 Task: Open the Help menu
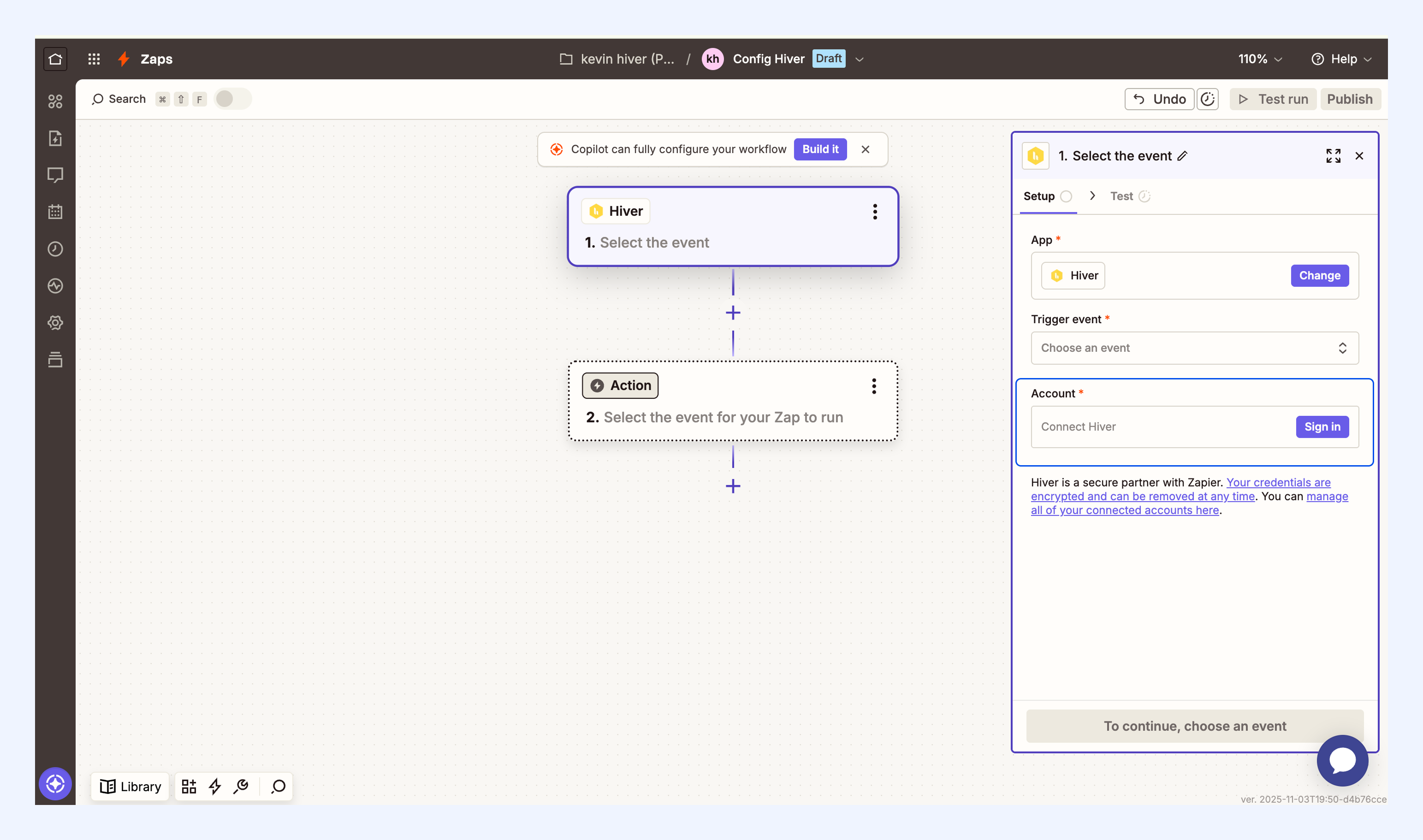point(1341,59)
